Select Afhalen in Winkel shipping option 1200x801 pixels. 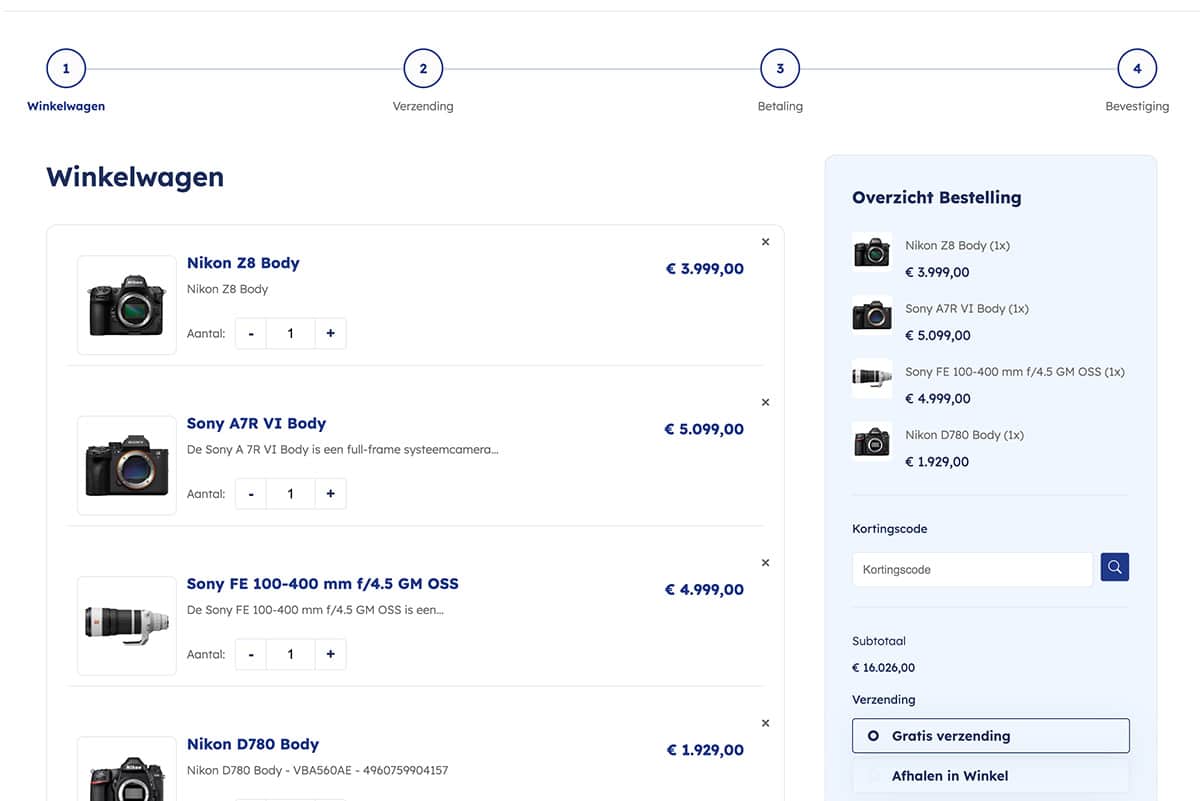990,775
